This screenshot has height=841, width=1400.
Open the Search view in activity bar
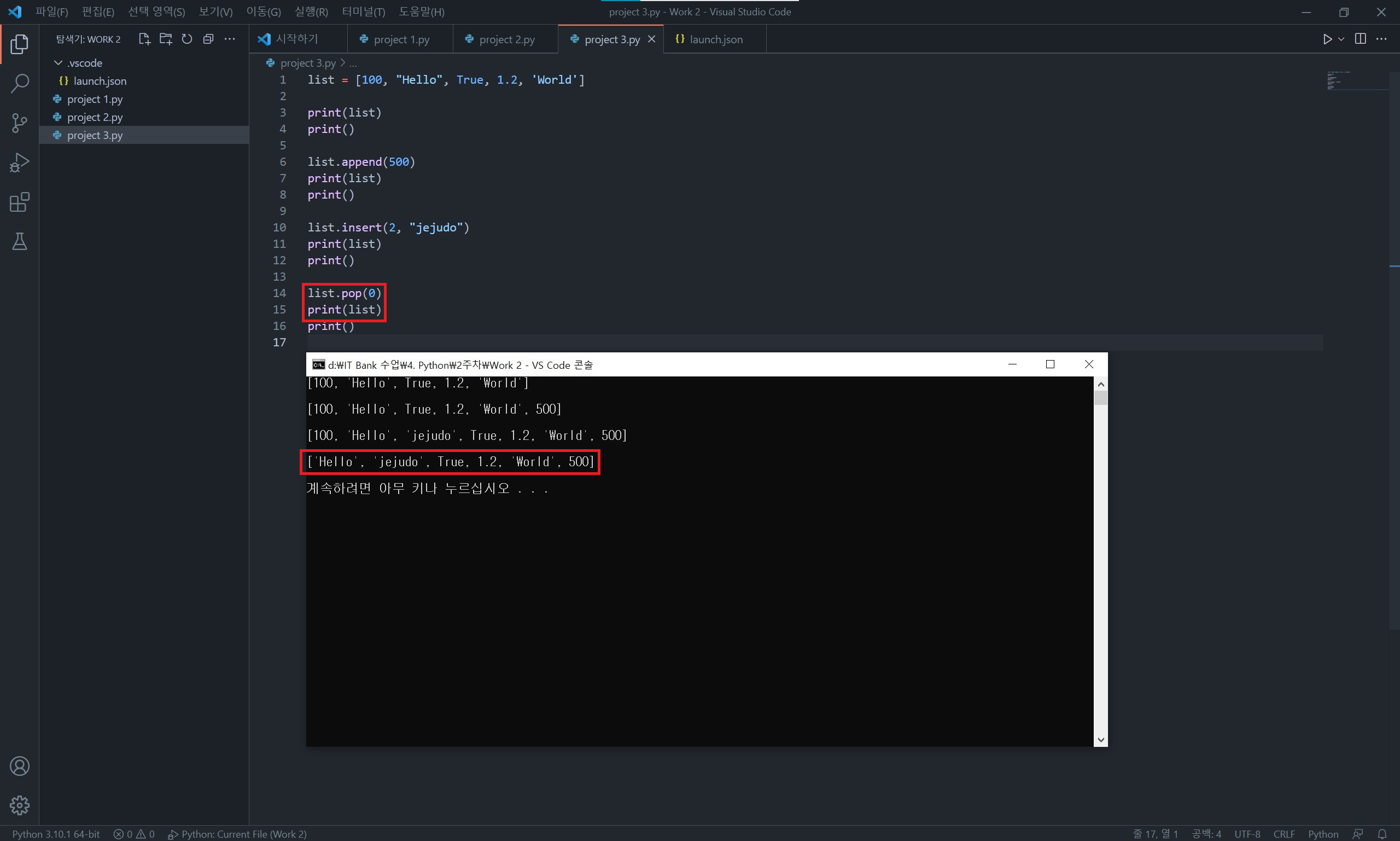[19, 83]
